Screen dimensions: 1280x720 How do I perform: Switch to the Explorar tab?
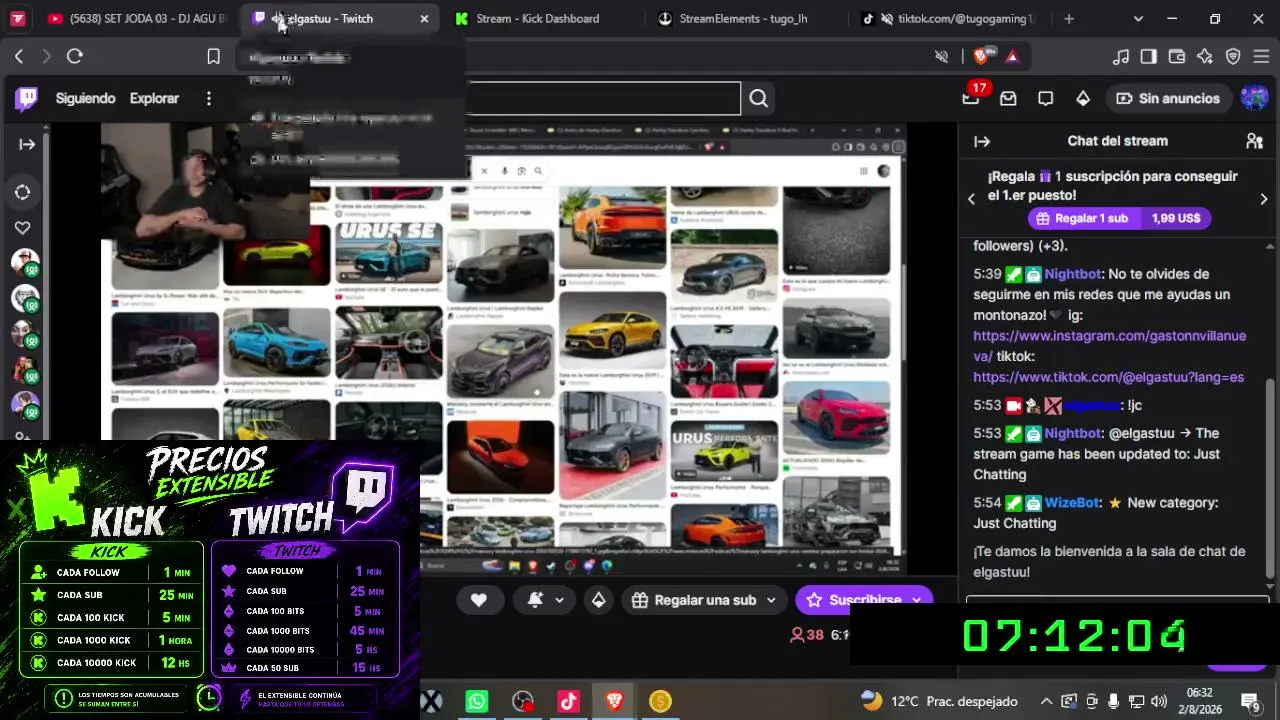pyautogui.click(x=154, y=98)
